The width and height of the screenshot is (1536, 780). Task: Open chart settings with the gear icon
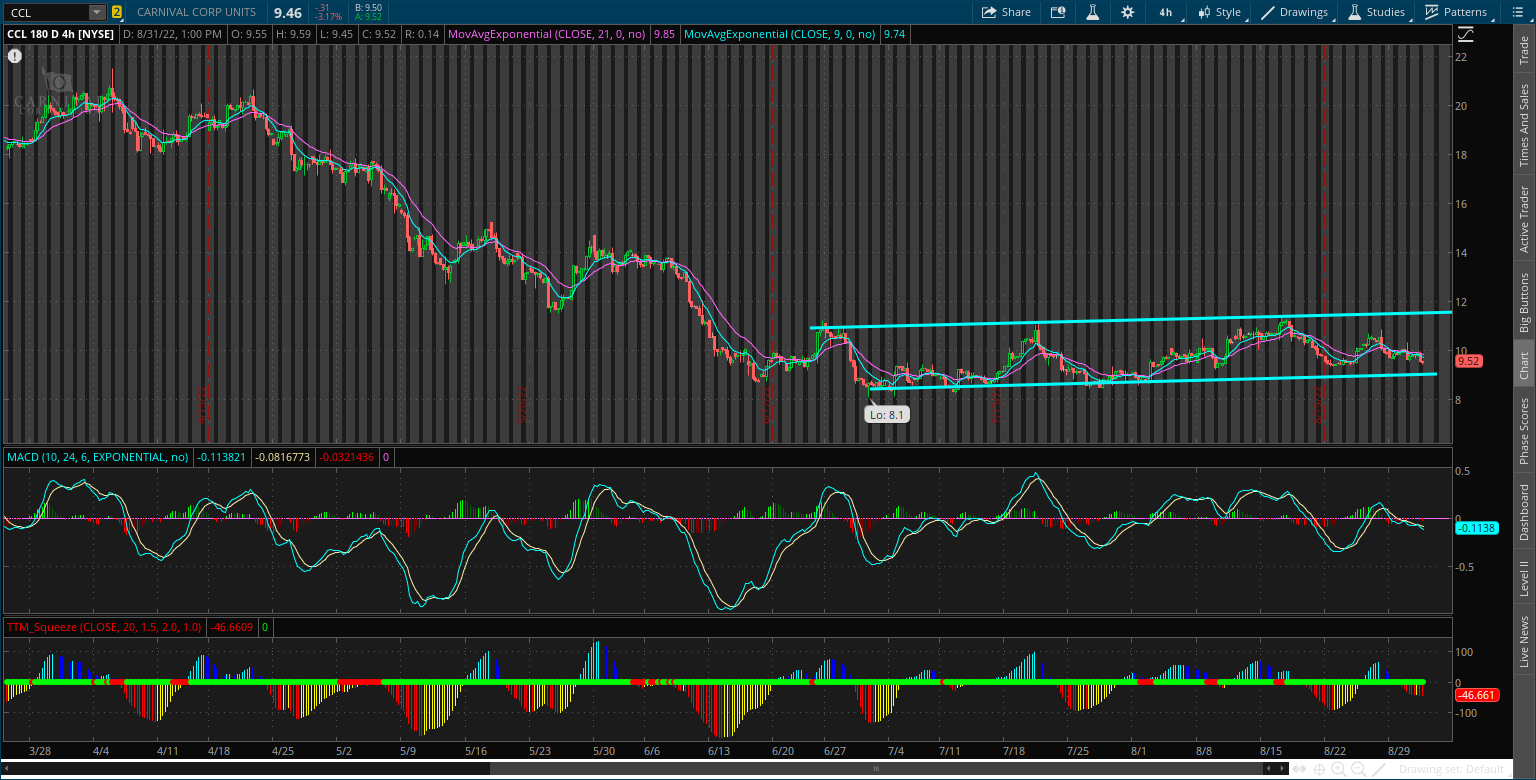[1129, 12]
